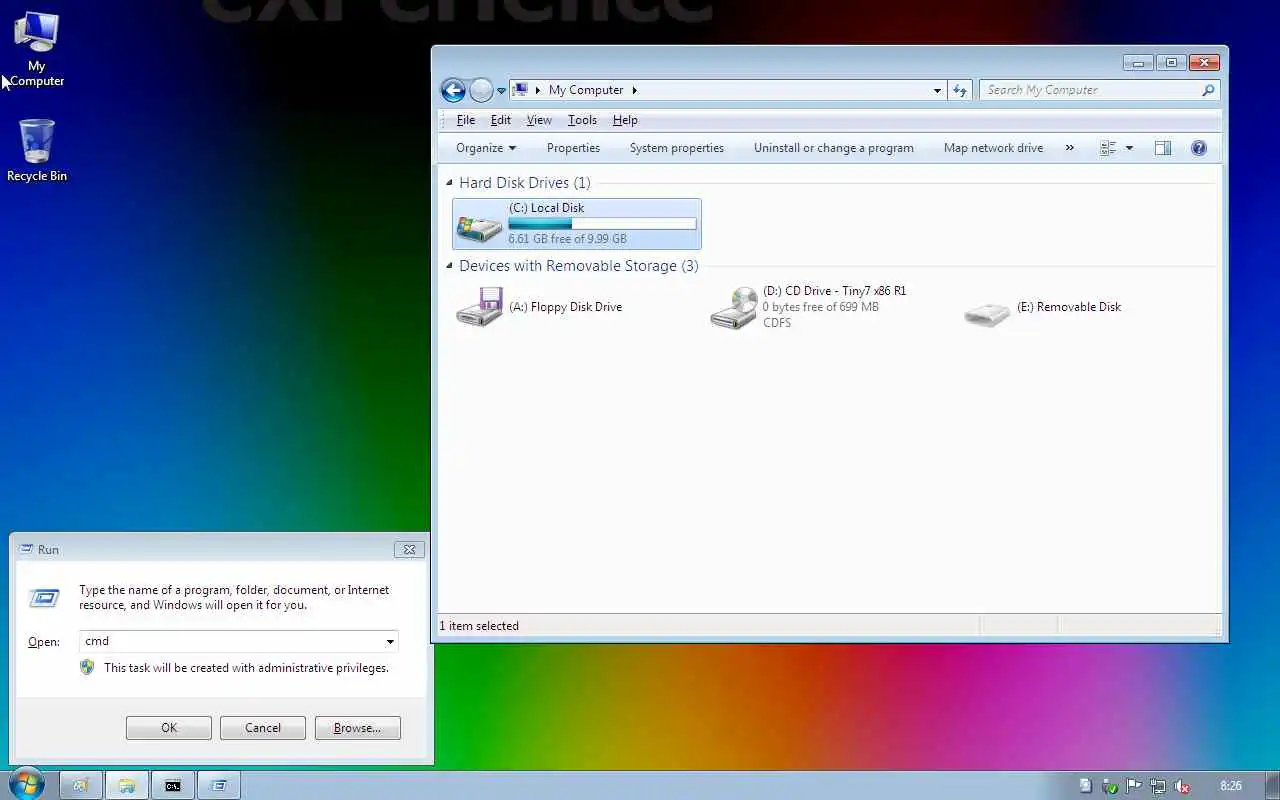Click Map network drive
1280x800 pixels.
(993, 148)
